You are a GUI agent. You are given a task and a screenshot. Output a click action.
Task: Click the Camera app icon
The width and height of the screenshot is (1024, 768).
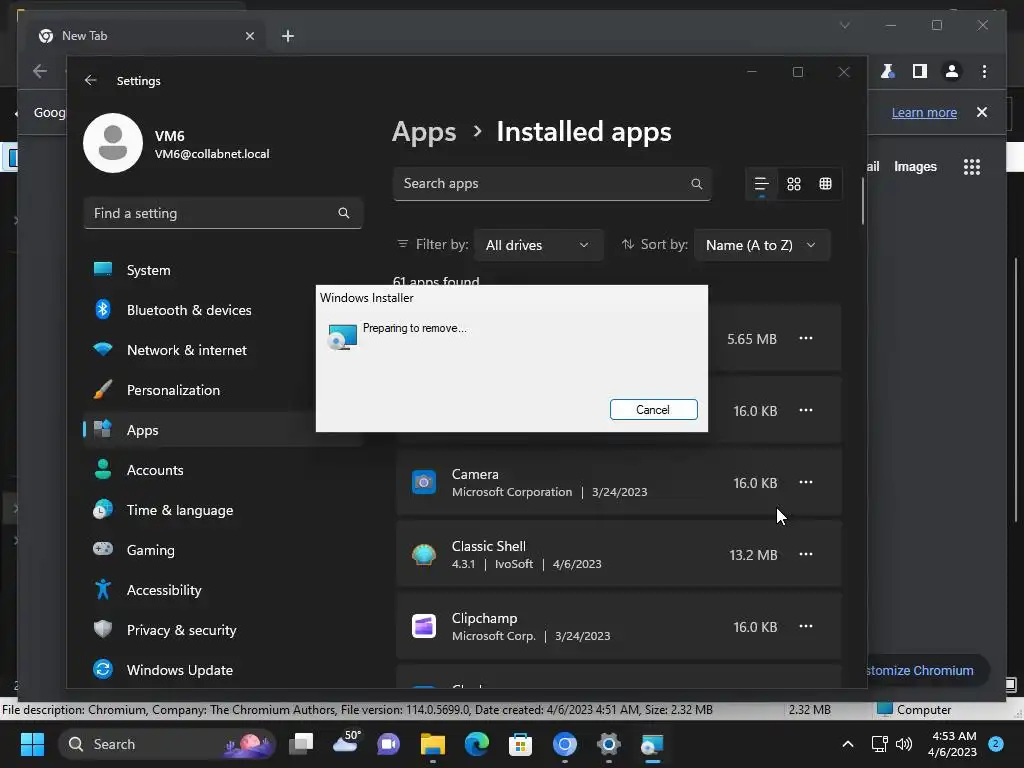[x=424, y=483]
